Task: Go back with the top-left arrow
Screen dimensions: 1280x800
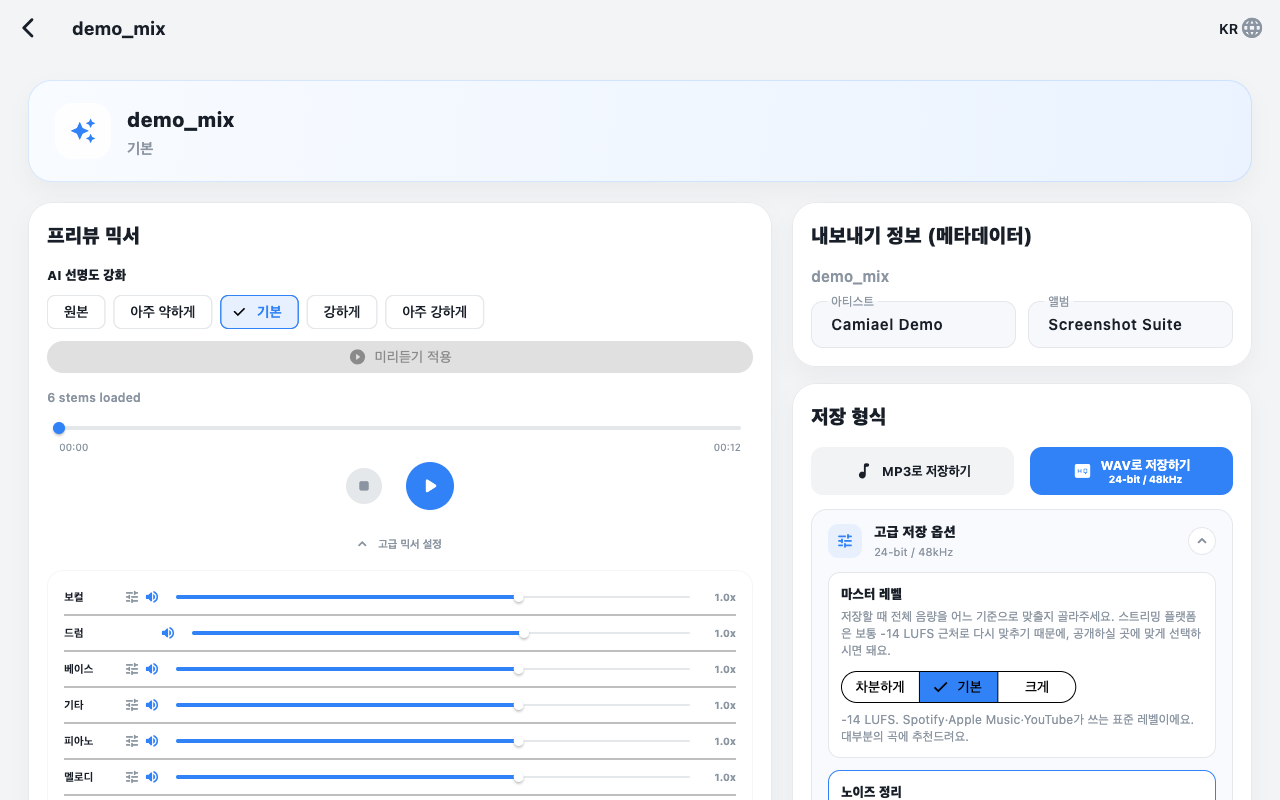Action: pos(28,28)
